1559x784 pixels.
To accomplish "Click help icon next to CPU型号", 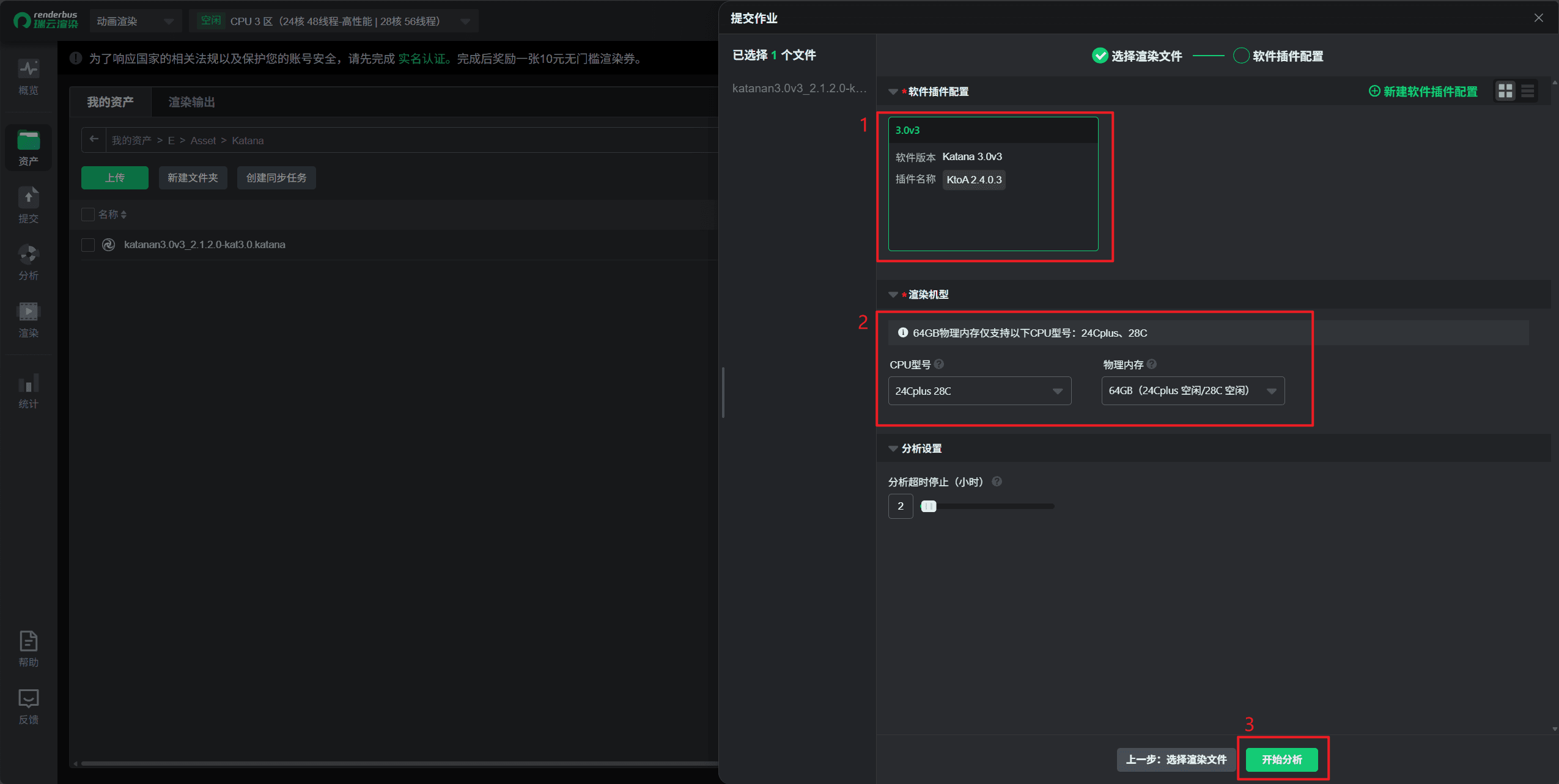I will [939, 364].
